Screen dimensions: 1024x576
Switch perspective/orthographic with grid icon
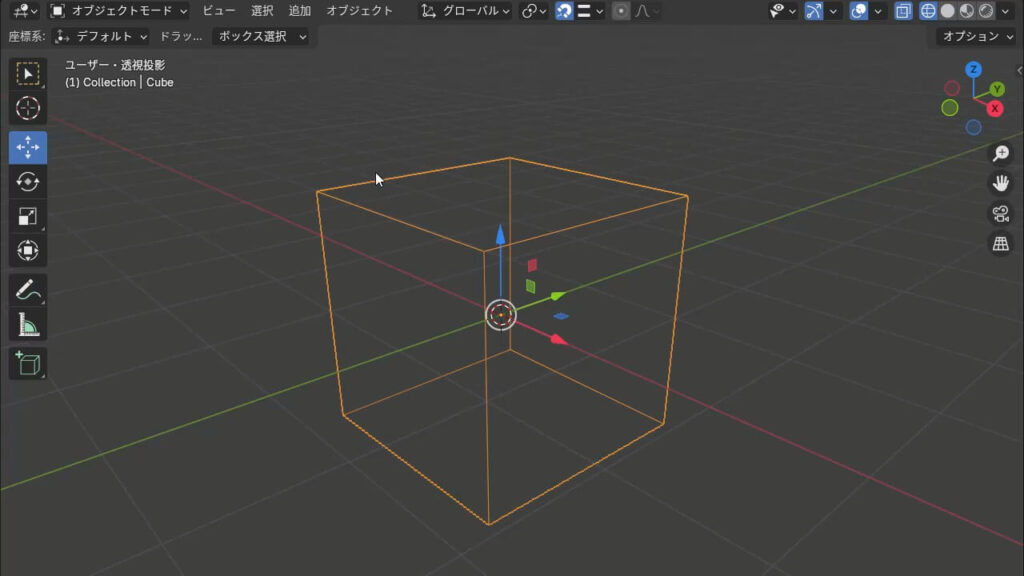[x=1000, y=244]
